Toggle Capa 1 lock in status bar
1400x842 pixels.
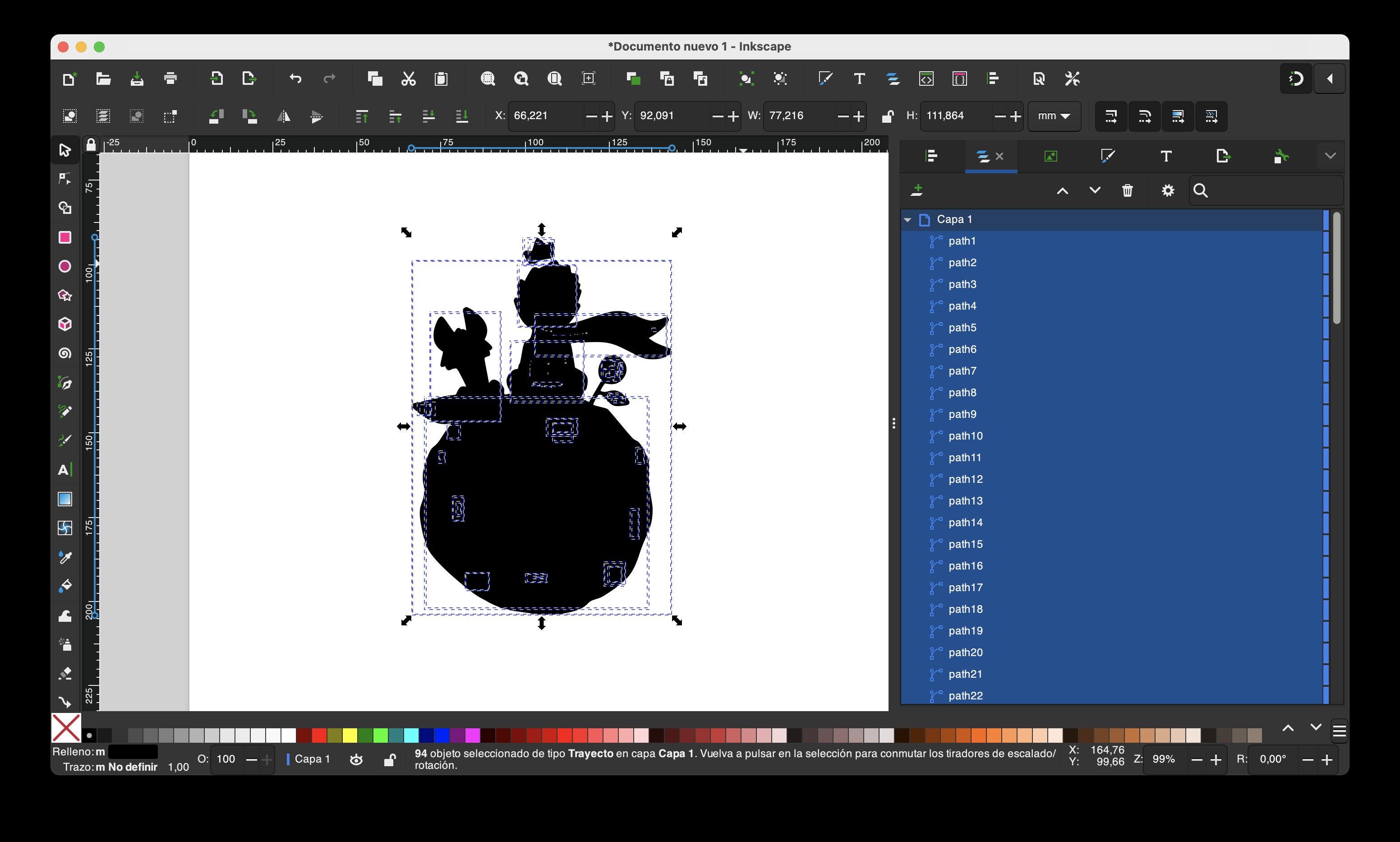coord(390,760)
